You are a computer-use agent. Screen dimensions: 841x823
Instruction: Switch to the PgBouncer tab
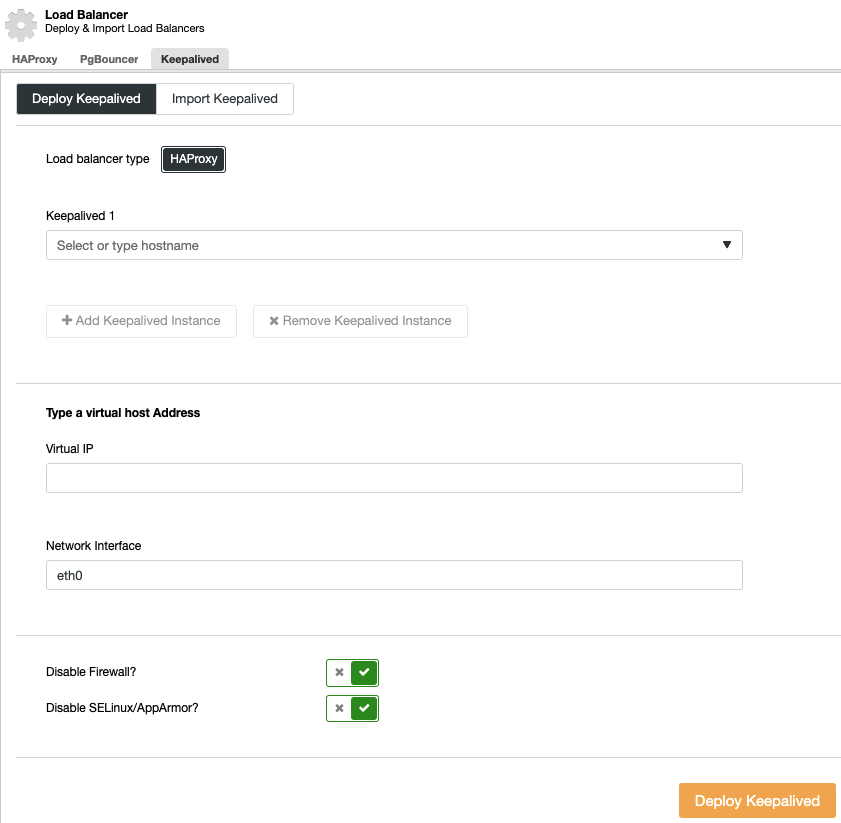point(109,59)
